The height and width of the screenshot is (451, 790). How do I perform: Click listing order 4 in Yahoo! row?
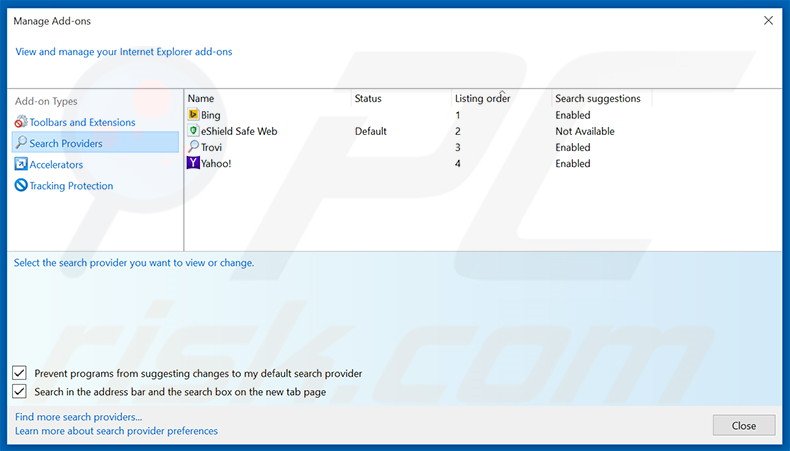[457, 163]
